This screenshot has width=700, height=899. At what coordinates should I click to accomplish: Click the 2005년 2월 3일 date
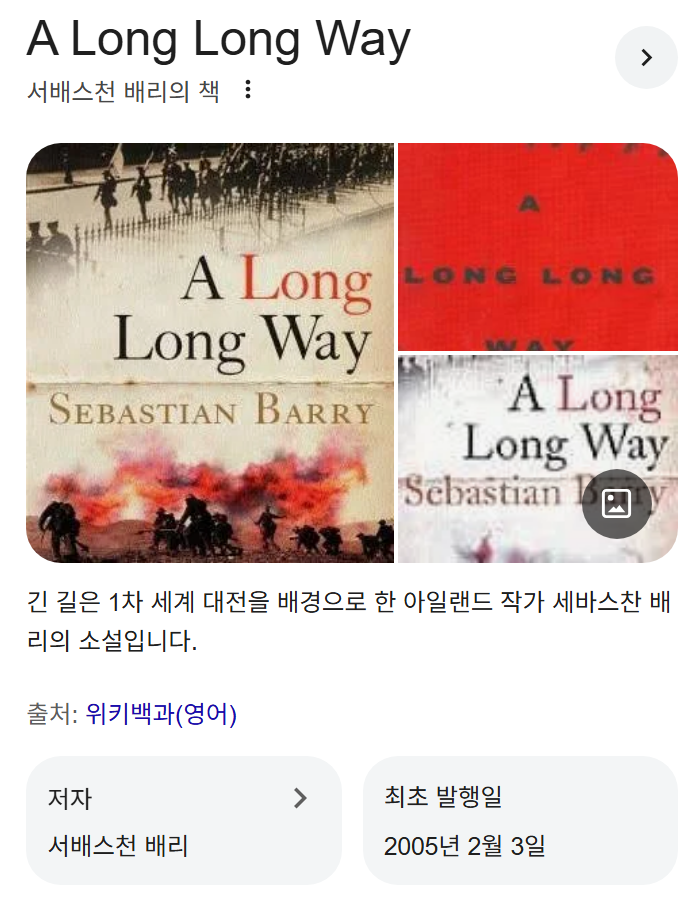pos(464,846)
